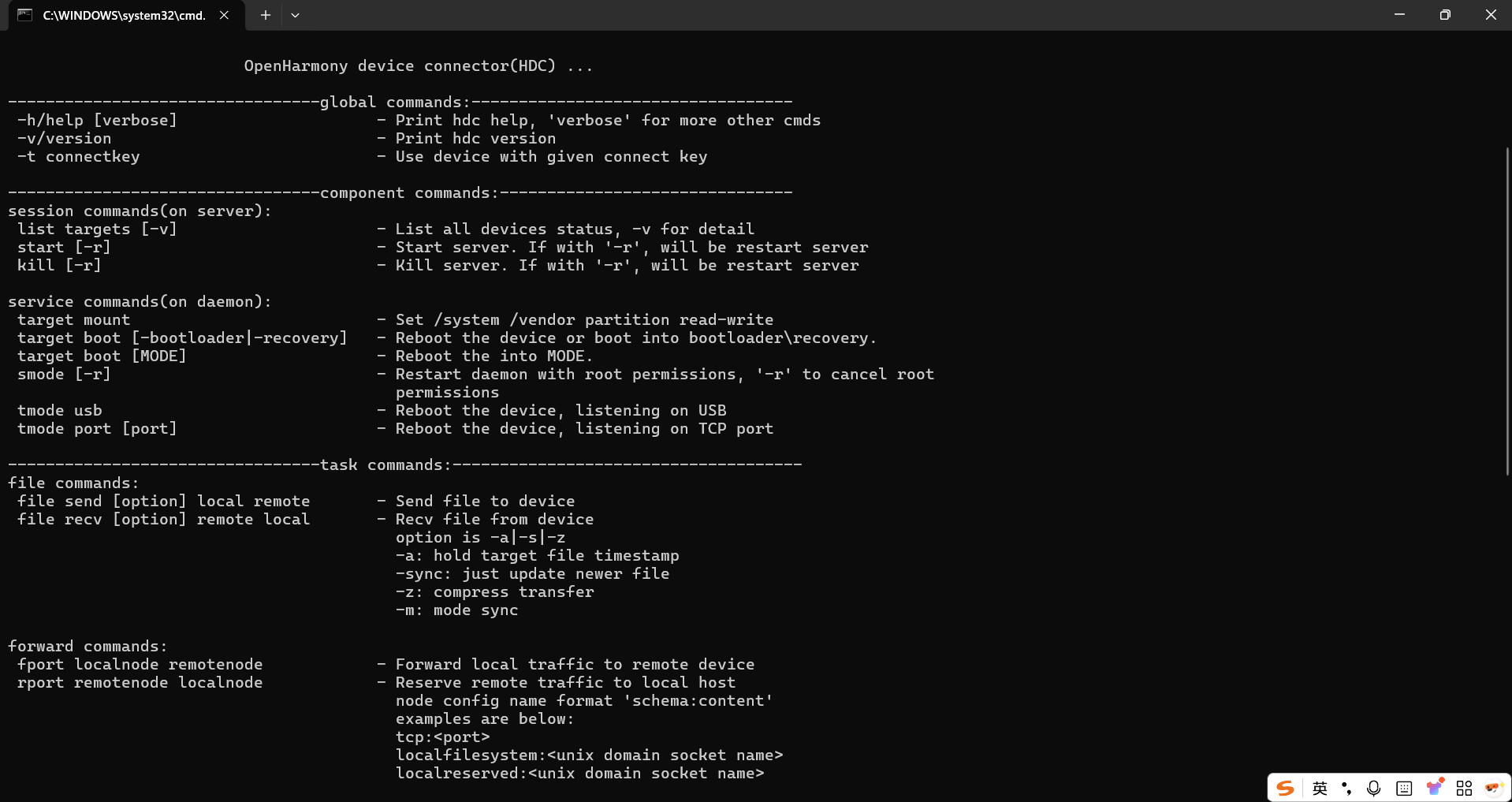Minimize the terminal window
Screen dimensions: 1512x802
click(1399, 15)
